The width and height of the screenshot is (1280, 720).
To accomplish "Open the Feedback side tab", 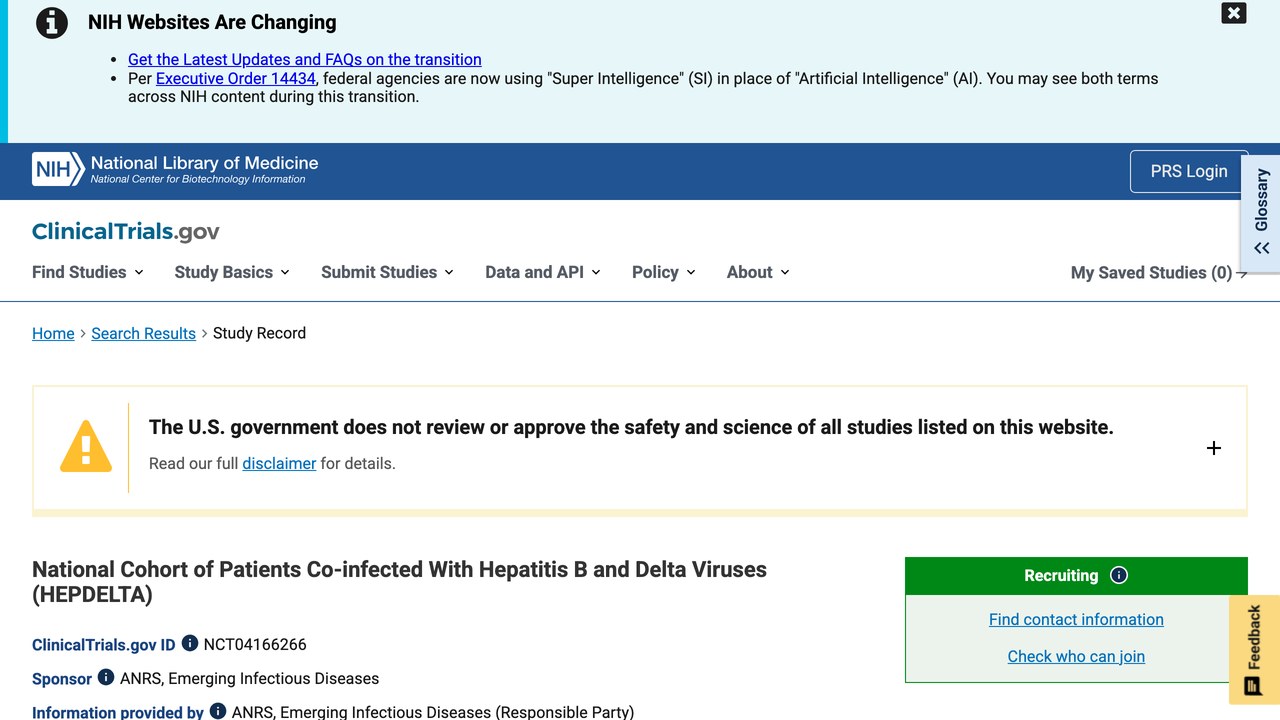I will (x=1254, y=650).
